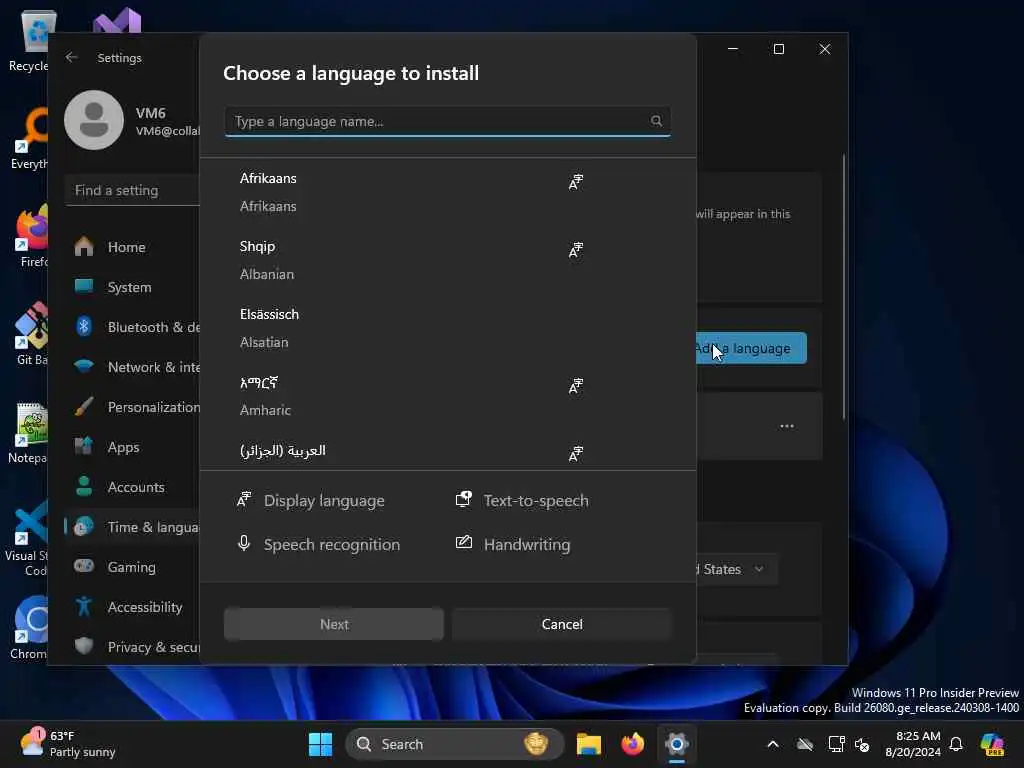Image resolution: width=1024 pixels, height=768 pixels.
Task: Select the Amharic language entry
Action: [x=448, y=396]
